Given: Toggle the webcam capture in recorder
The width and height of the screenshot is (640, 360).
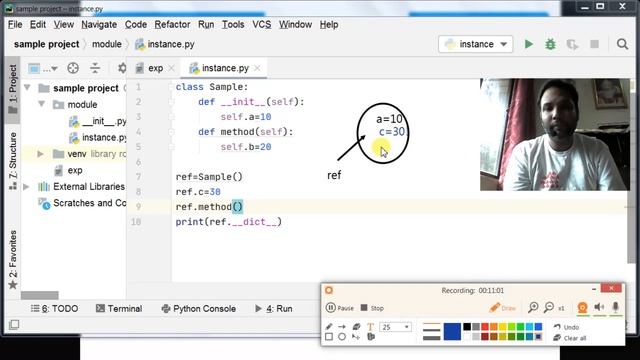Looking at the screenshot, I should pos(582,307).
